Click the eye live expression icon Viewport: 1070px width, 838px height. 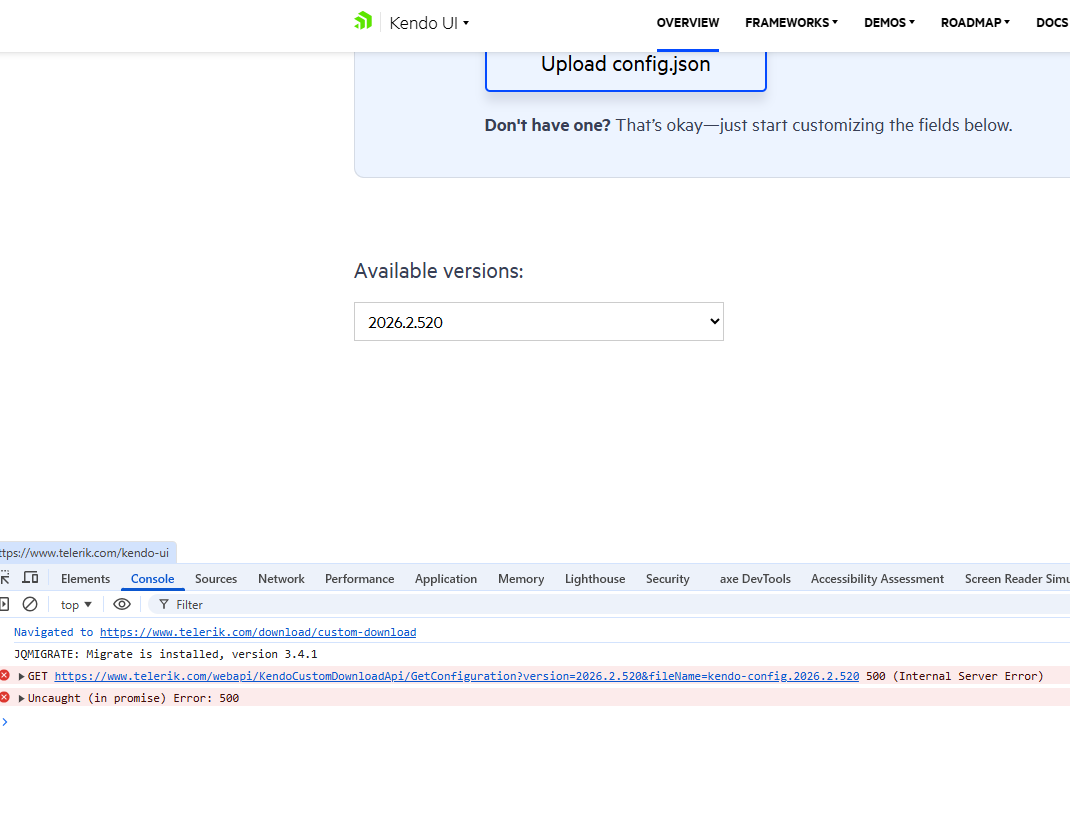tap(121, 604)
